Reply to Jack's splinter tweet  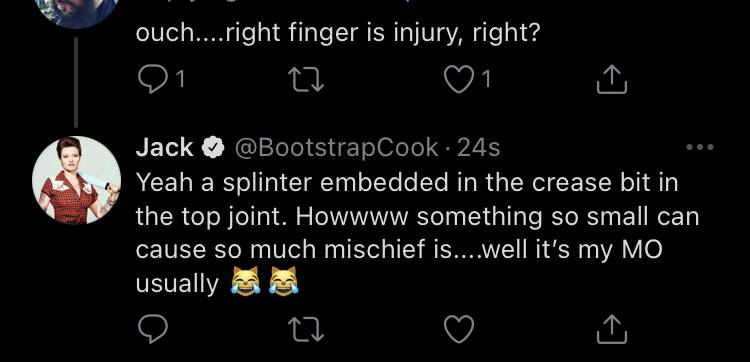[x=153, y=329]
